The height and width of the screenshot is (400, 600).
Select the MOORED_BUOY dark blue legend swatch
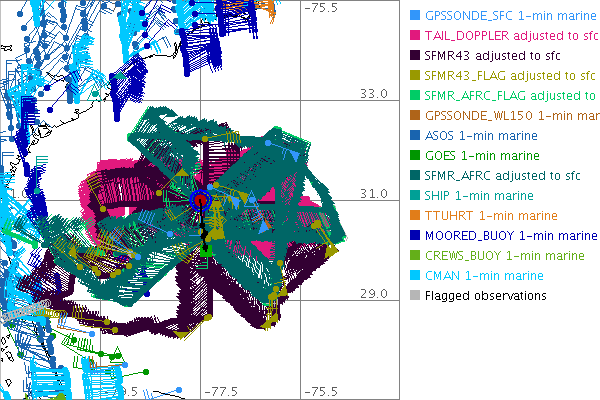[x=413, y=236]
